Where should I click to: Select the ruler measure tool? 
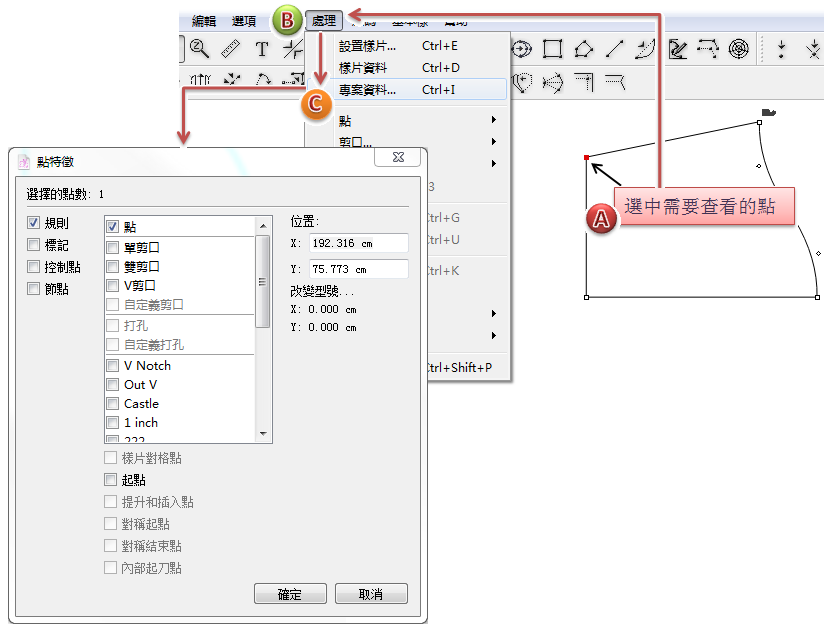[230, 48]
